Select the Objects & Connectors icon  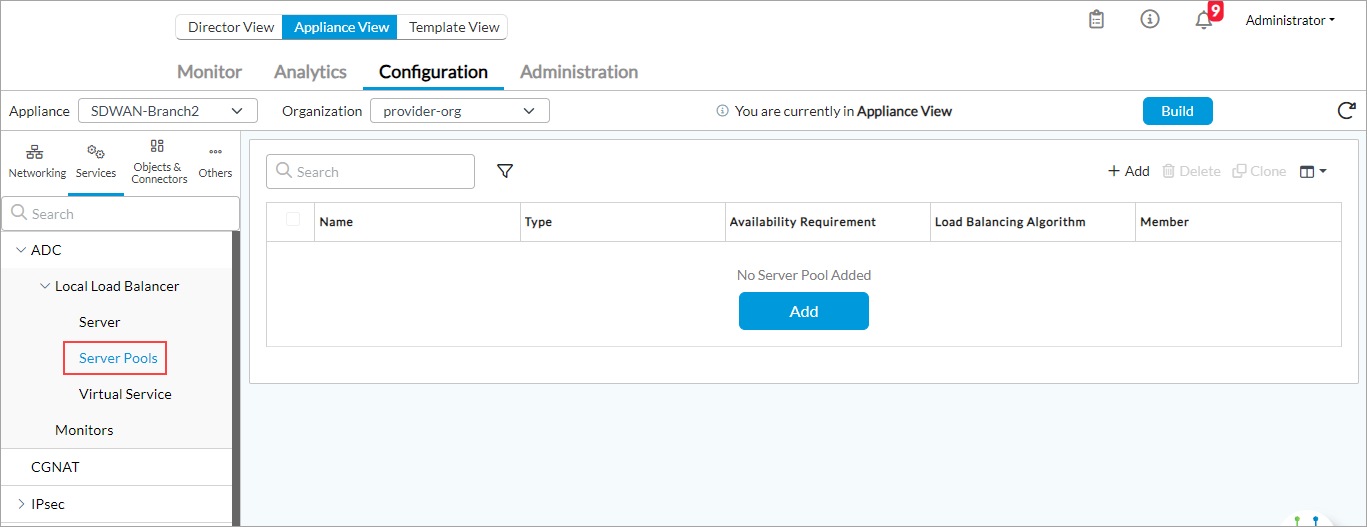coord(159,161)
